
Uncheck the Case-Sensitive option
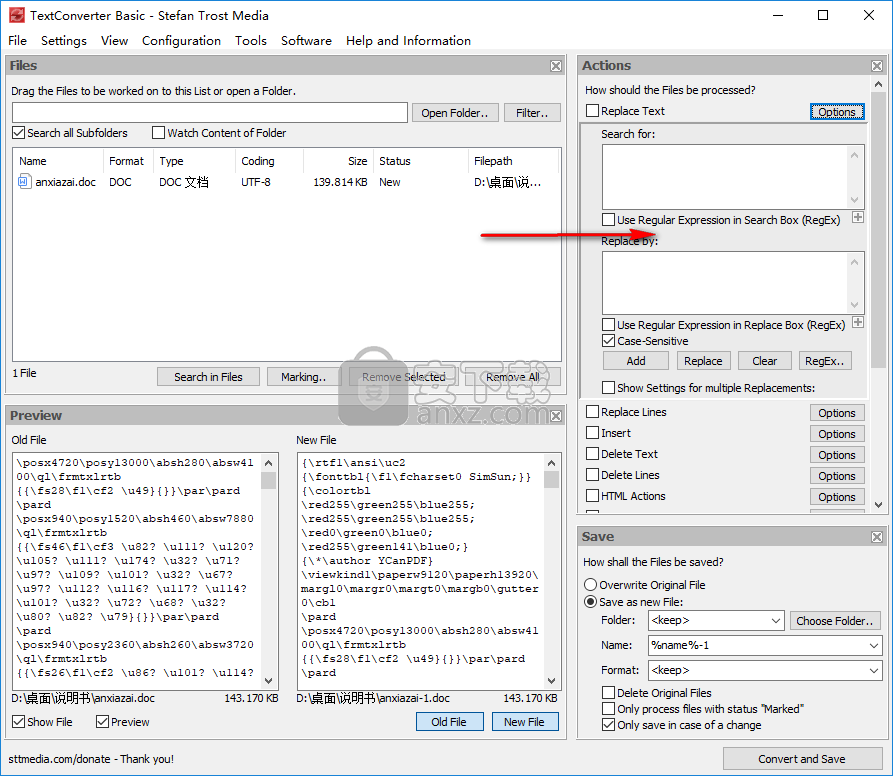point(608,340)
